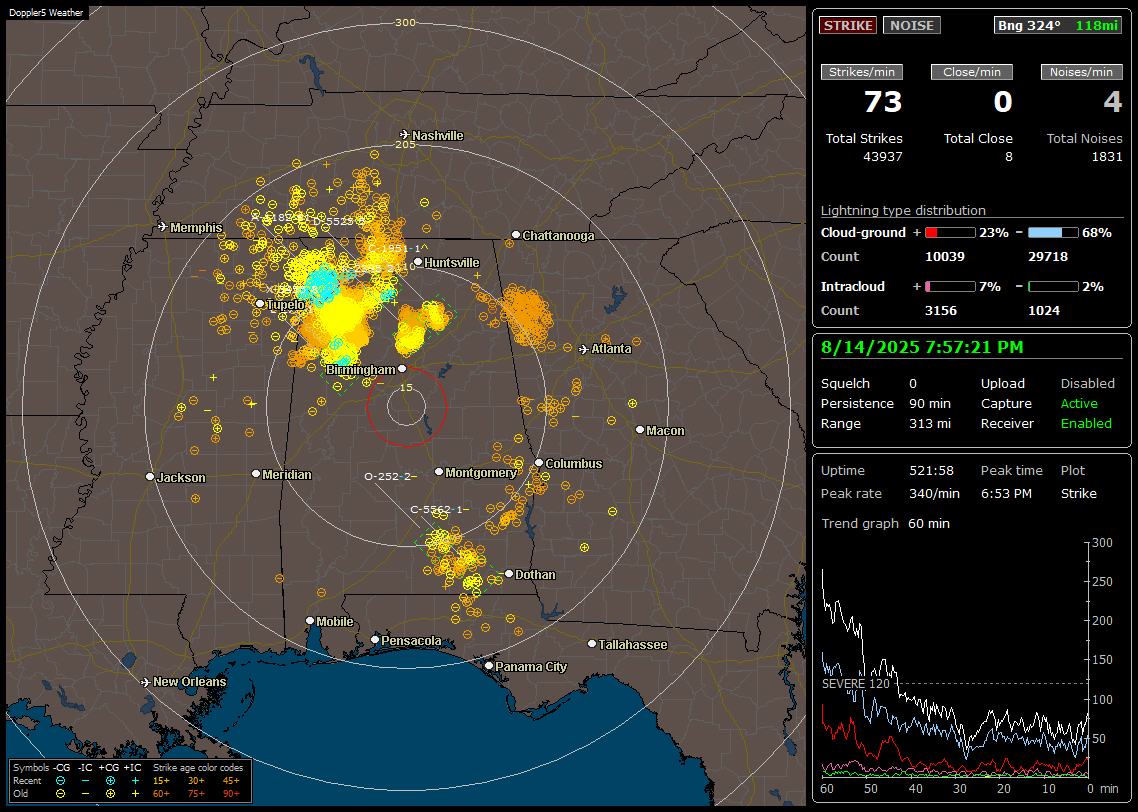Click the Nashville airport marker icon
The image size is (1138, 812).
404,135
